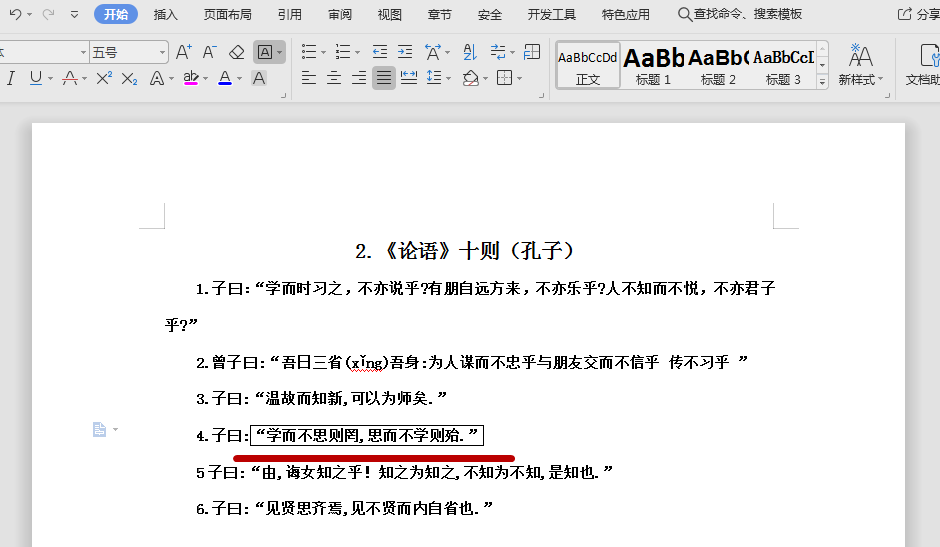This screenshot has height=547, width=940.
Task: Click the line spacing icon
Action: [433, 78]
